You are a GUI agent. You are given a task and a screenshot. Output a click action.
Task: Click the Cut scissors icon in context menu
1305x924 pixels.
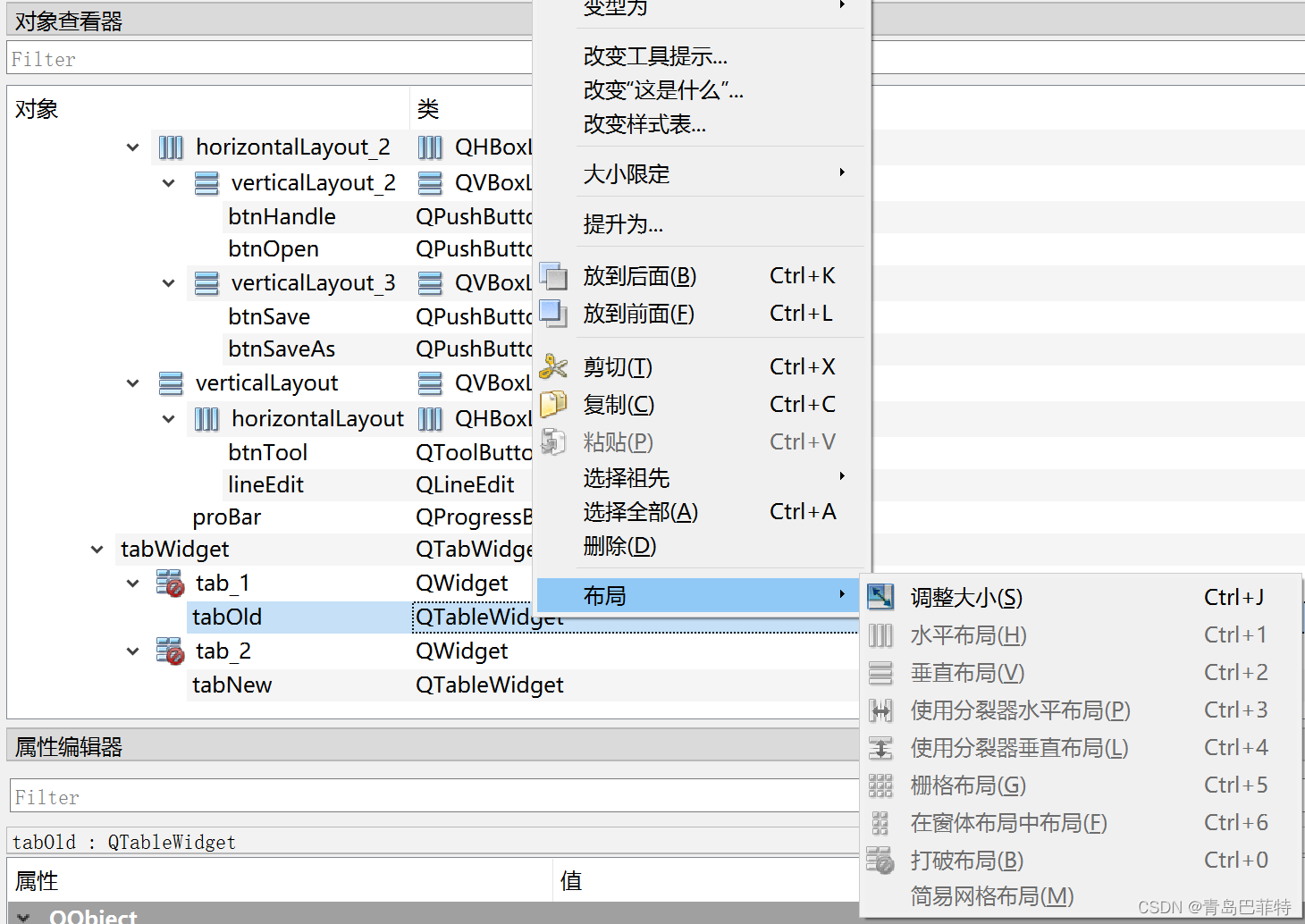(x=555, y=366)
